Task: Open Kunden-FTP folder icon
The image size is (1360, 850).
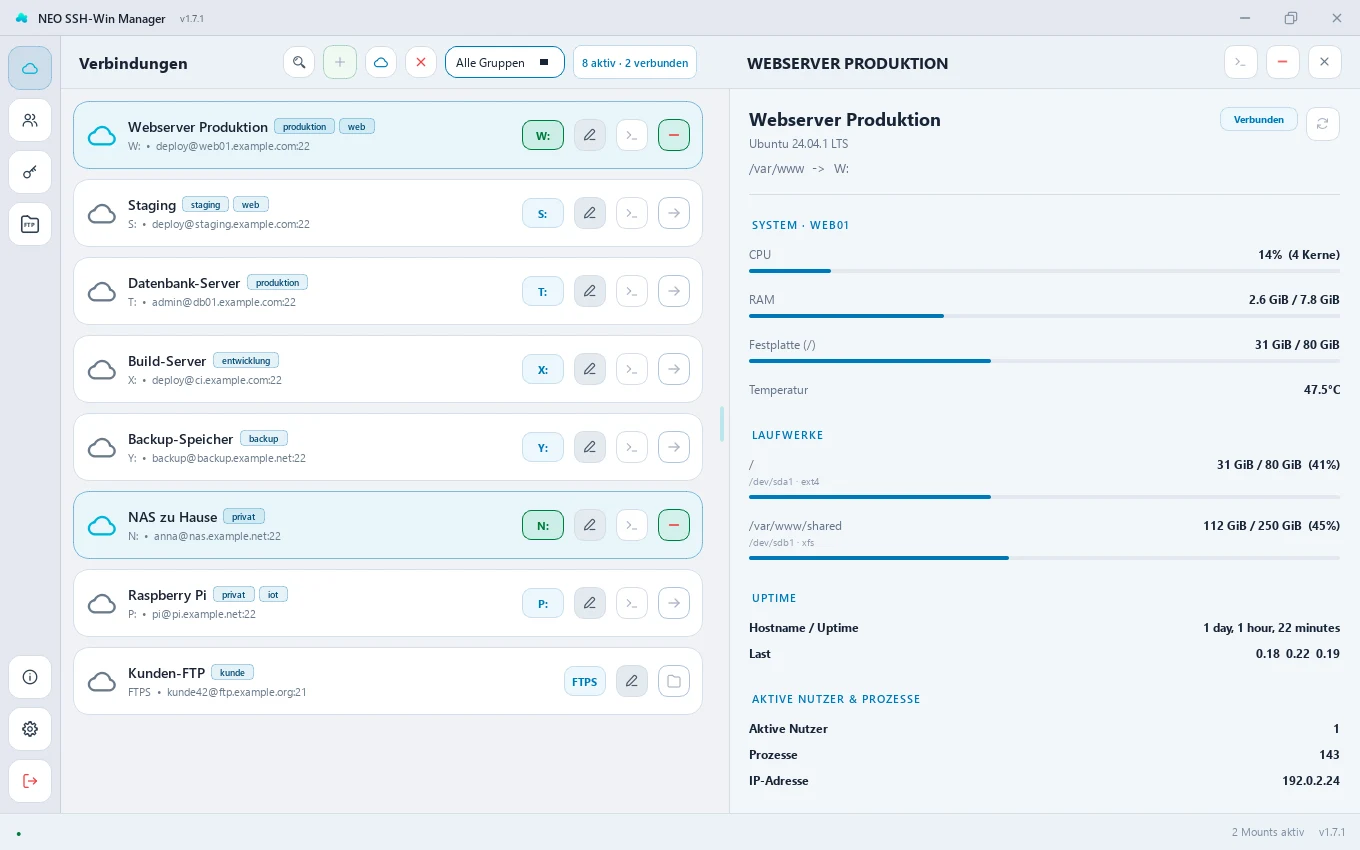Action: tap(674, 681)
